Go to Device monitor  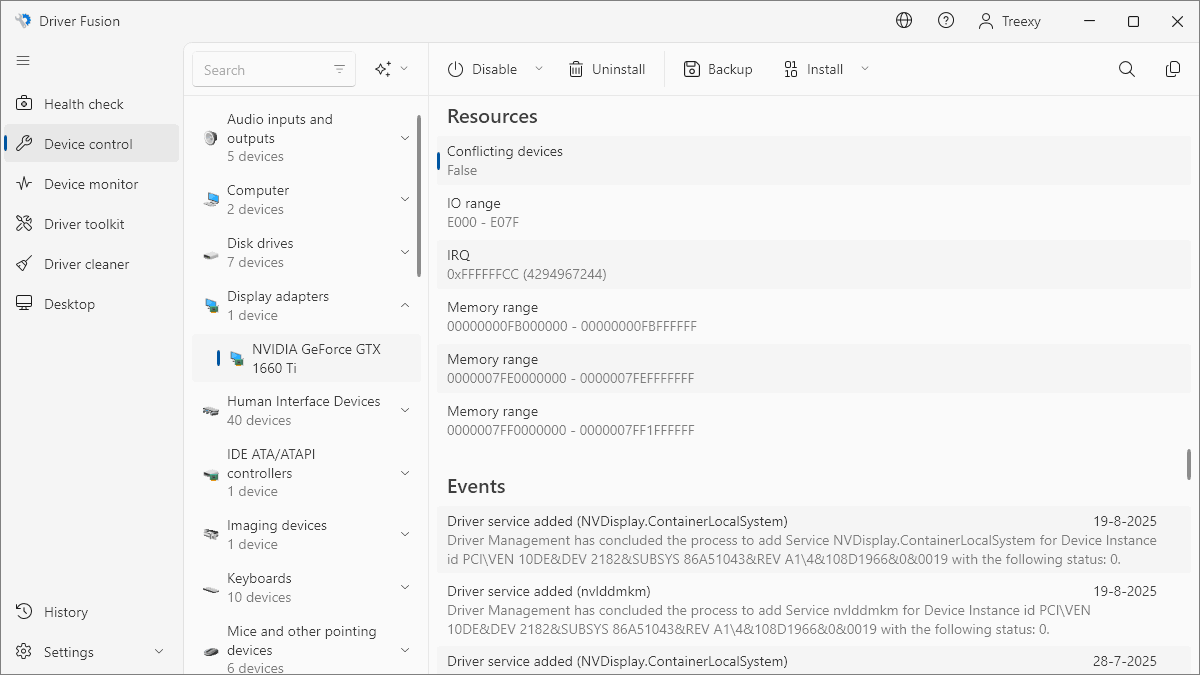91,184
